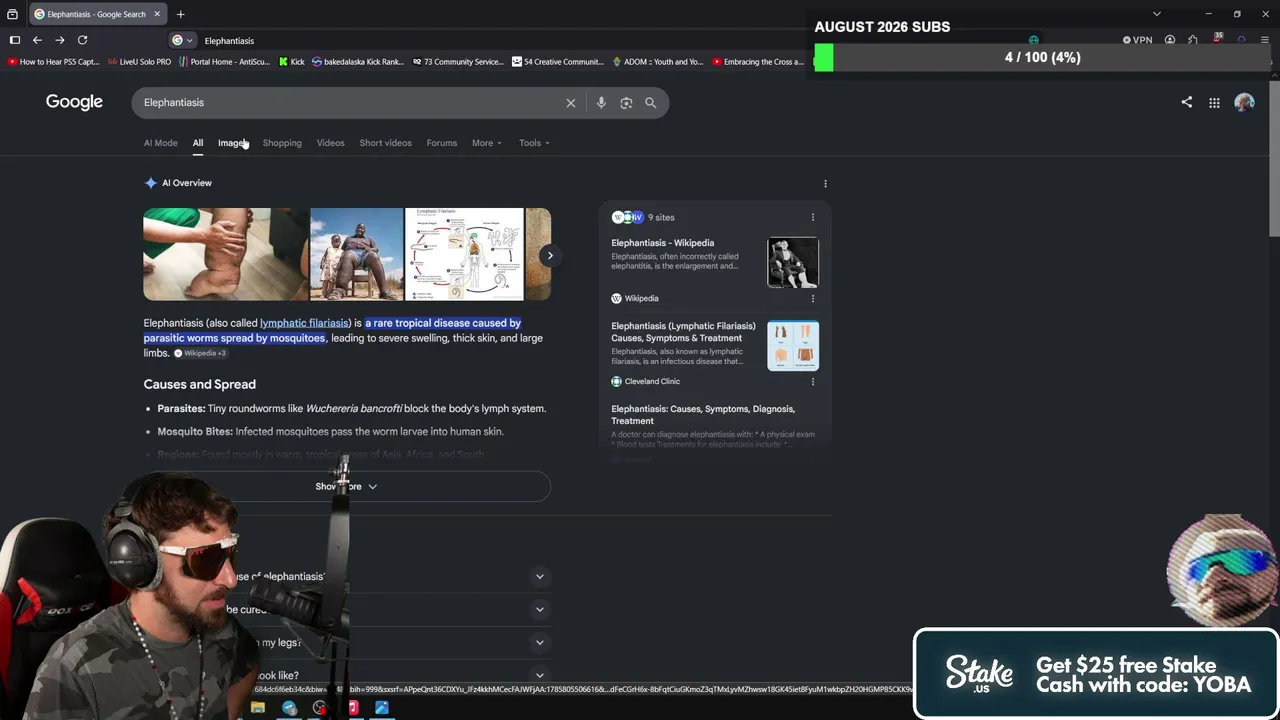Screen dimensions: 1280x720
Task: Open the tab search chevron in title bar
Action: 1157,14
